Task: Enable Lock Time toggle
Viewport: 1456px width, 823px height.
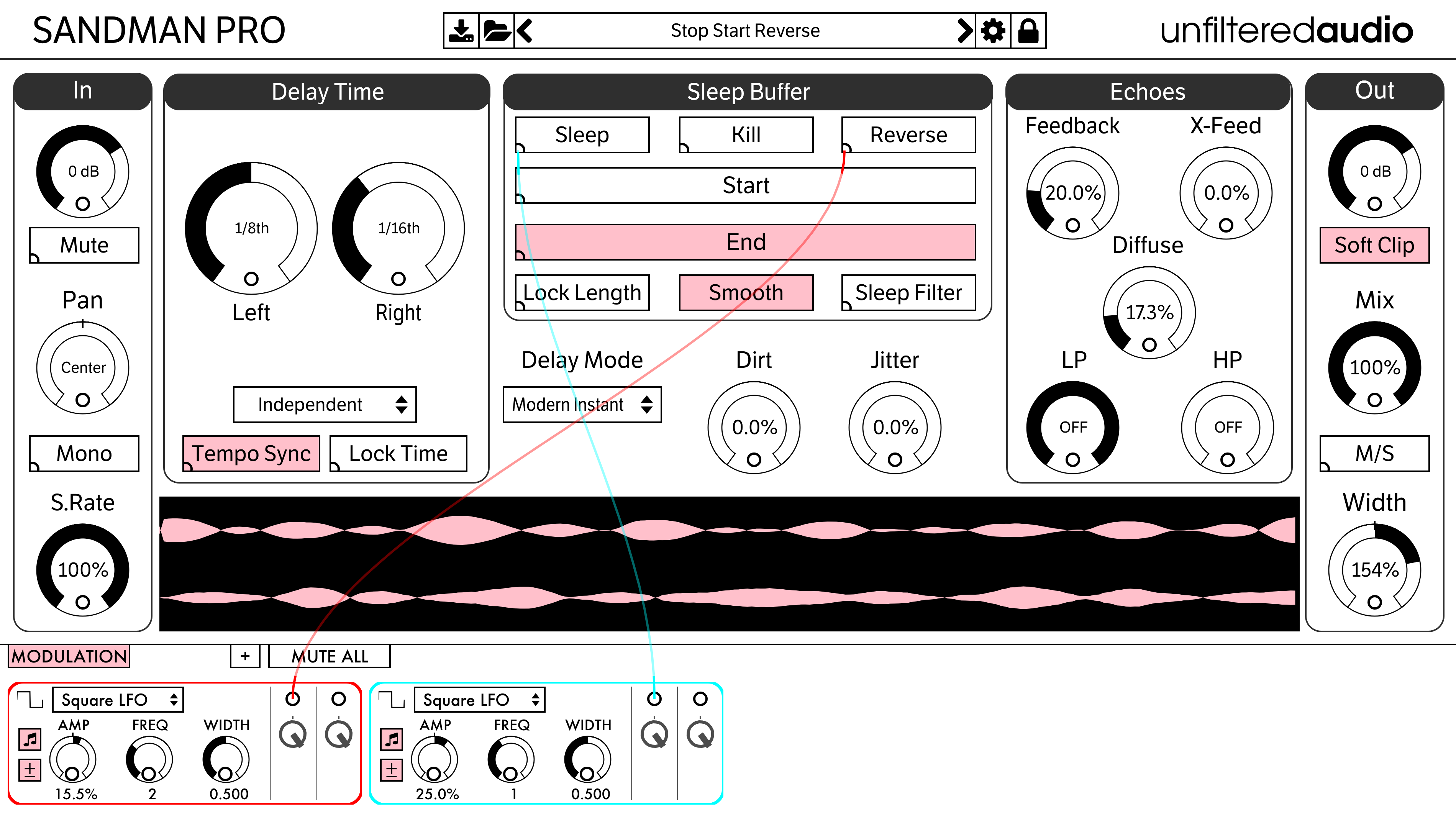Action: (398, 453)
